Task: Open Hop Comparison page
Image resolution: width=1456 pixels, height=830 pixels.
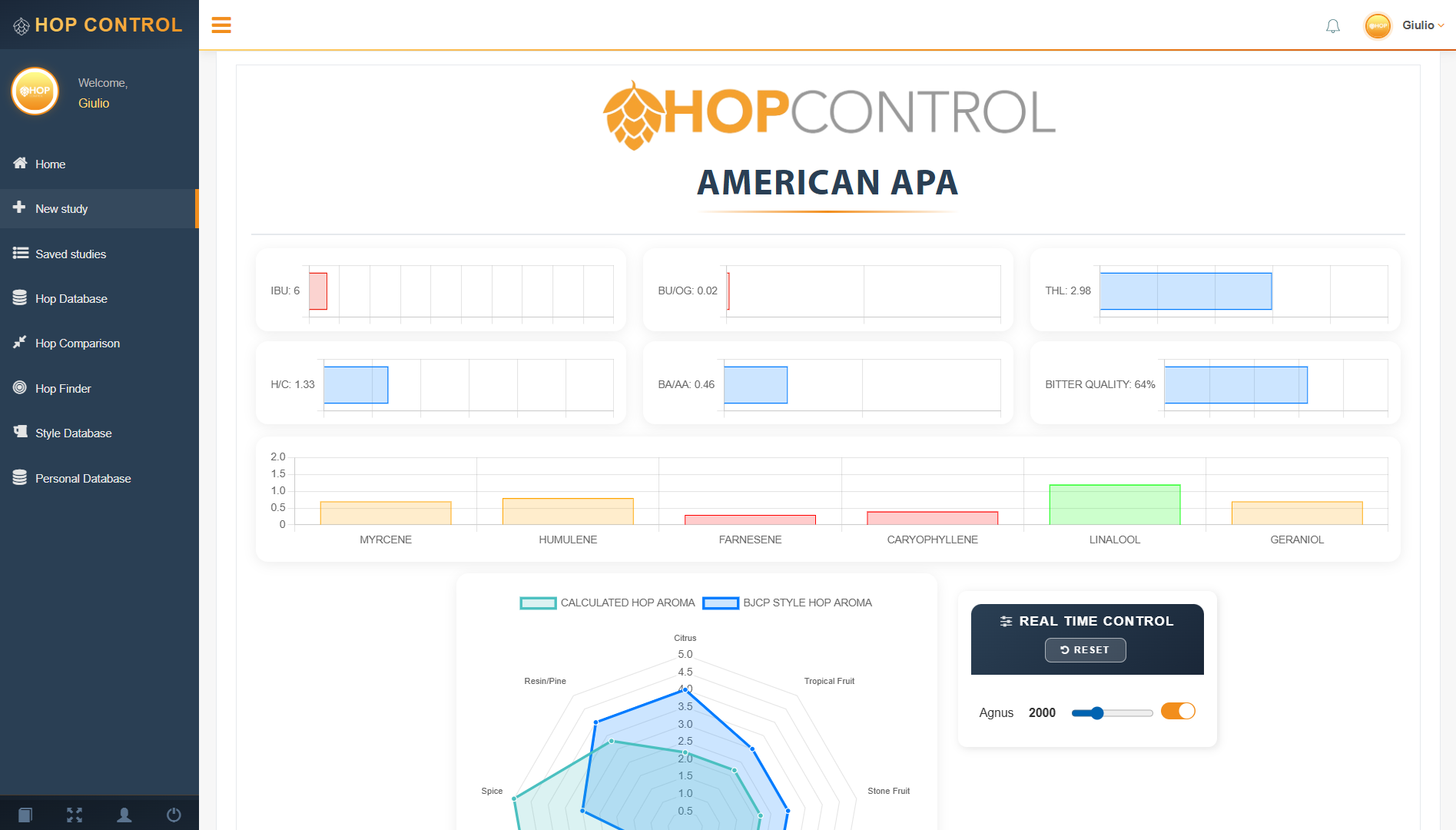Action: [99, 343]
